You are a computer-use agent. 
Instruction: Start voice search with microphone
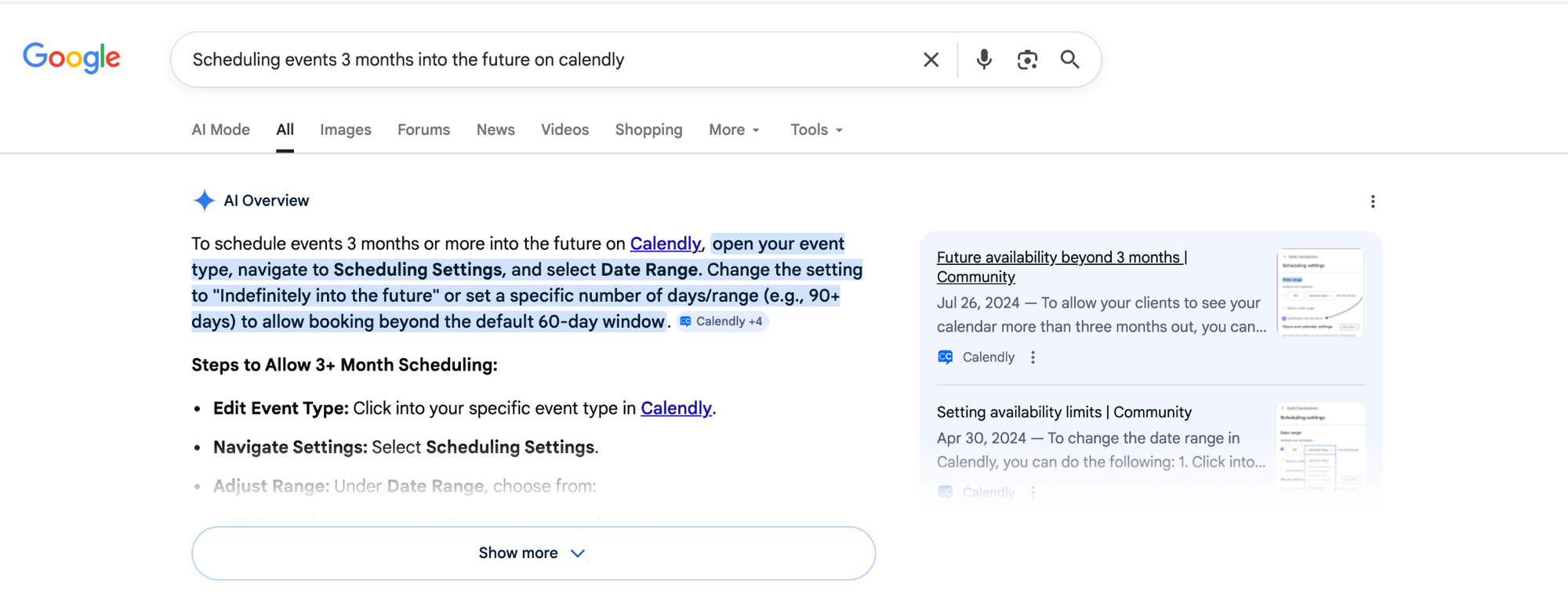coord(984,60)
